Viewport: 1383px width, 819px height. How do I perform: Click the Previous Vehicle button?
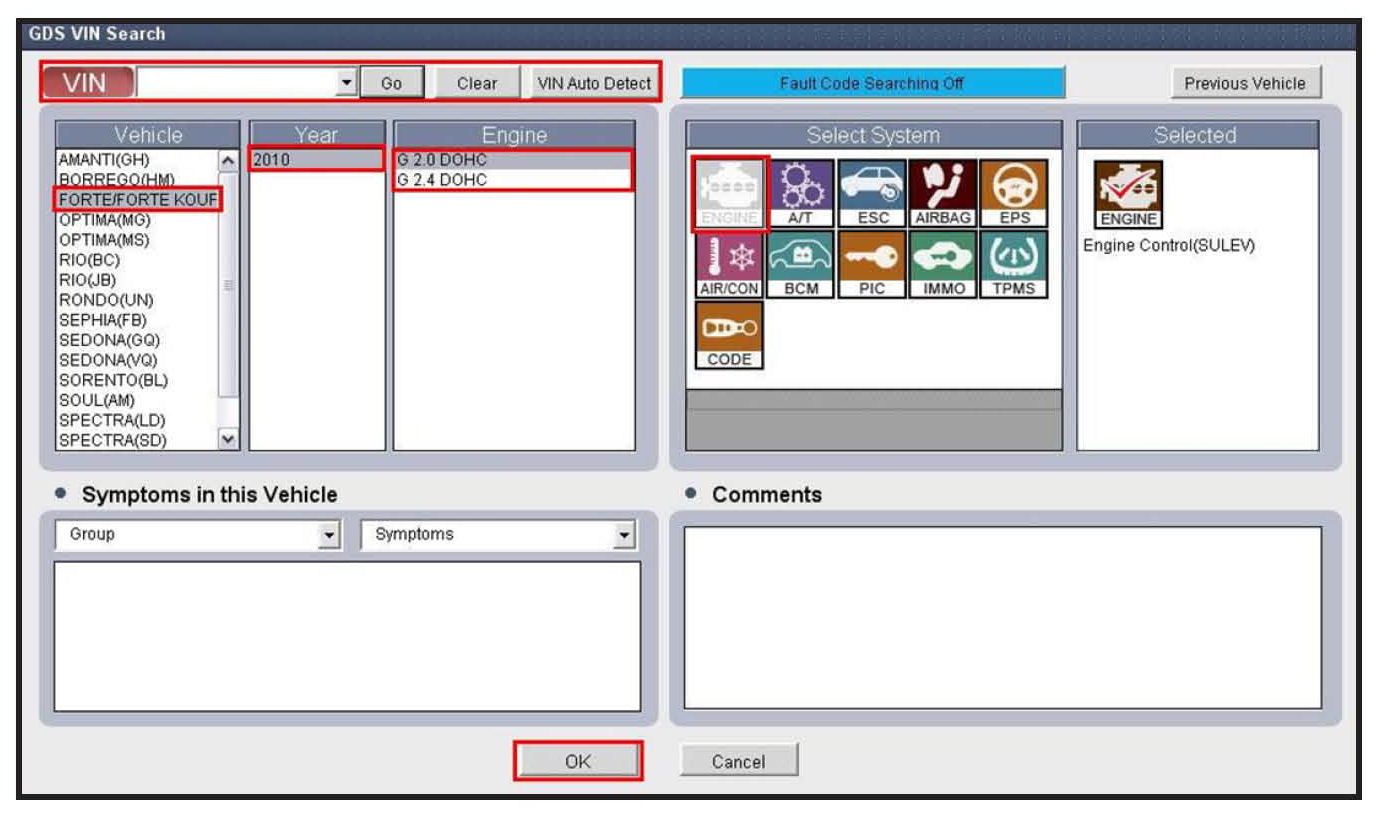click(1244, 84)
